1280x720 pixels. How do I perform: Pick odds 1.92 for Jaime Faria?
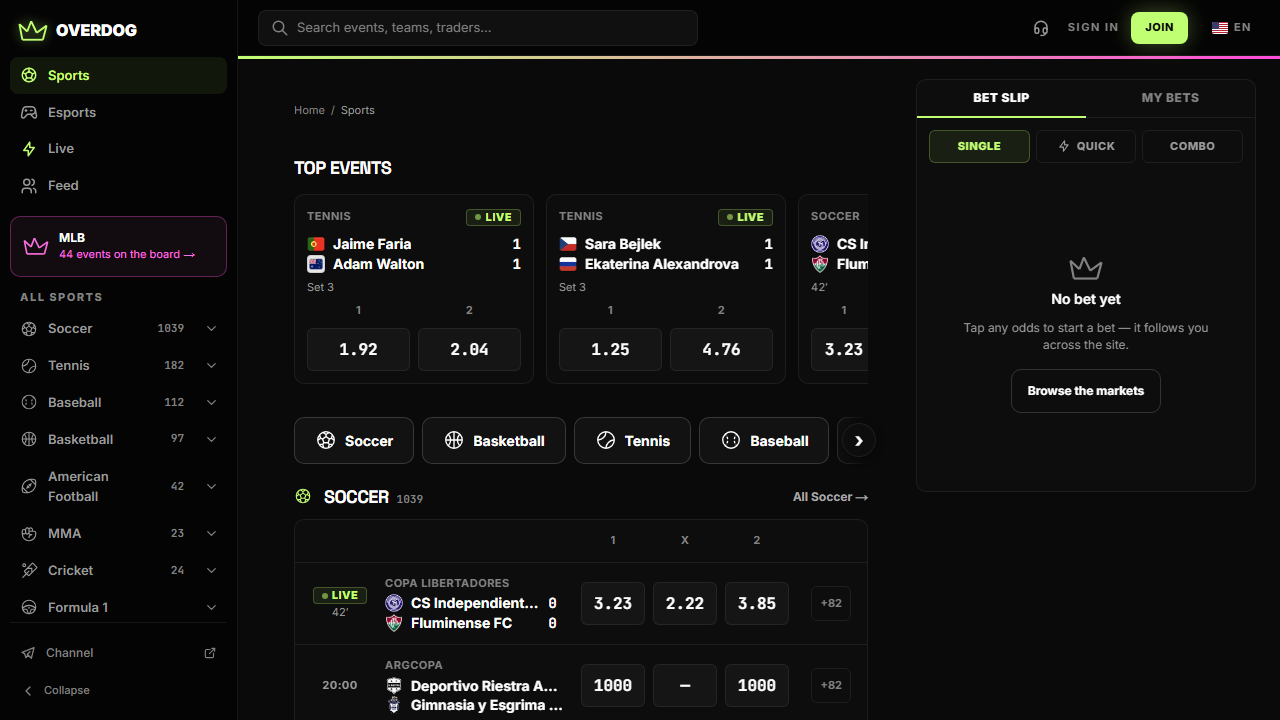coord(358,349)
